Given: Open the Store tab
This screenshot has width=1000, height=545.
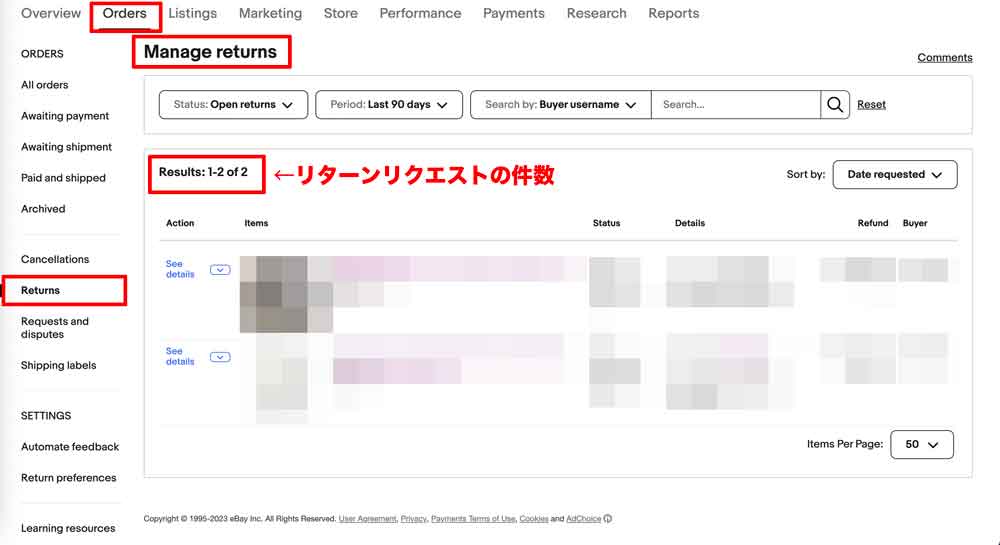Looking at the screenshot, I should 341,13.
